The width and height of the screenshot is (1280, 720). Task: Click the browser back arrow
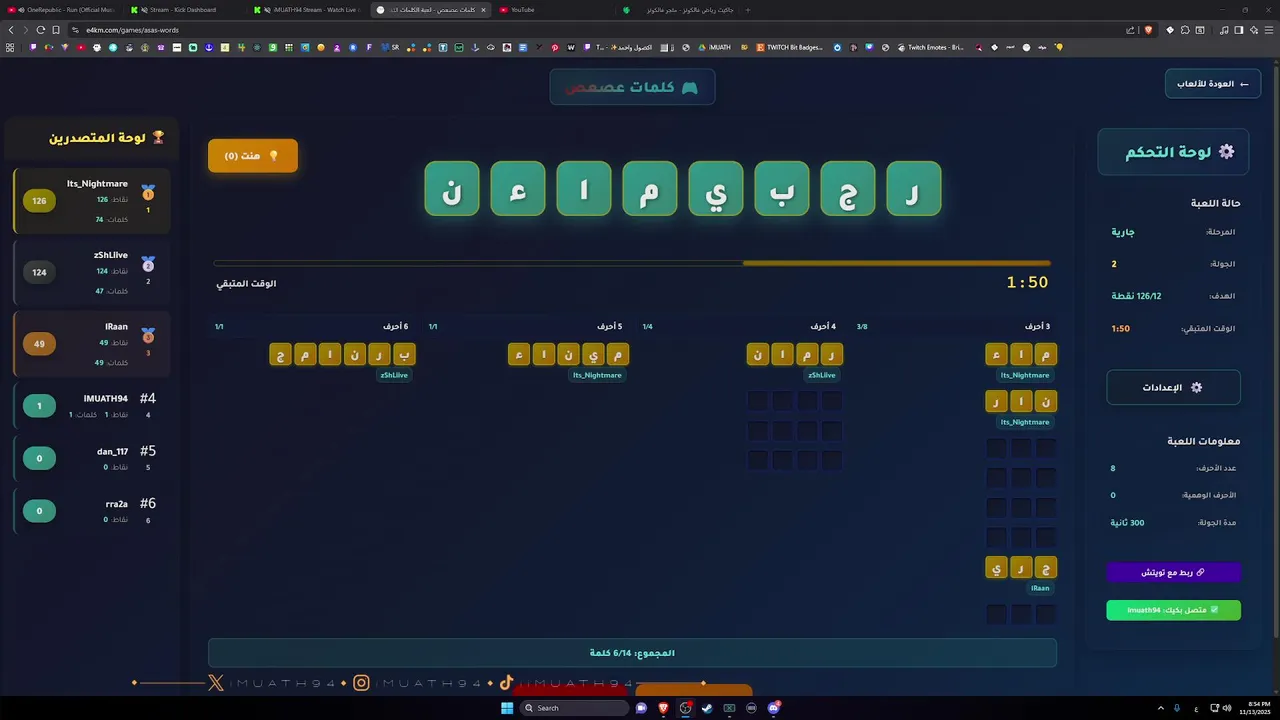tap(11, 30)
